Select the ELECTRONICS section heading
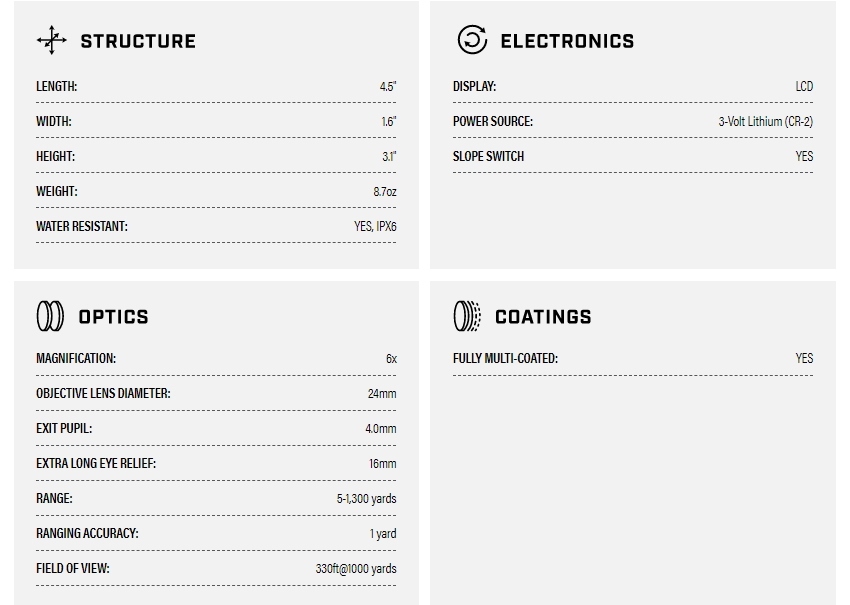This screenshot has width=850, height=605. pyautogui.click(x=567, y=41)
